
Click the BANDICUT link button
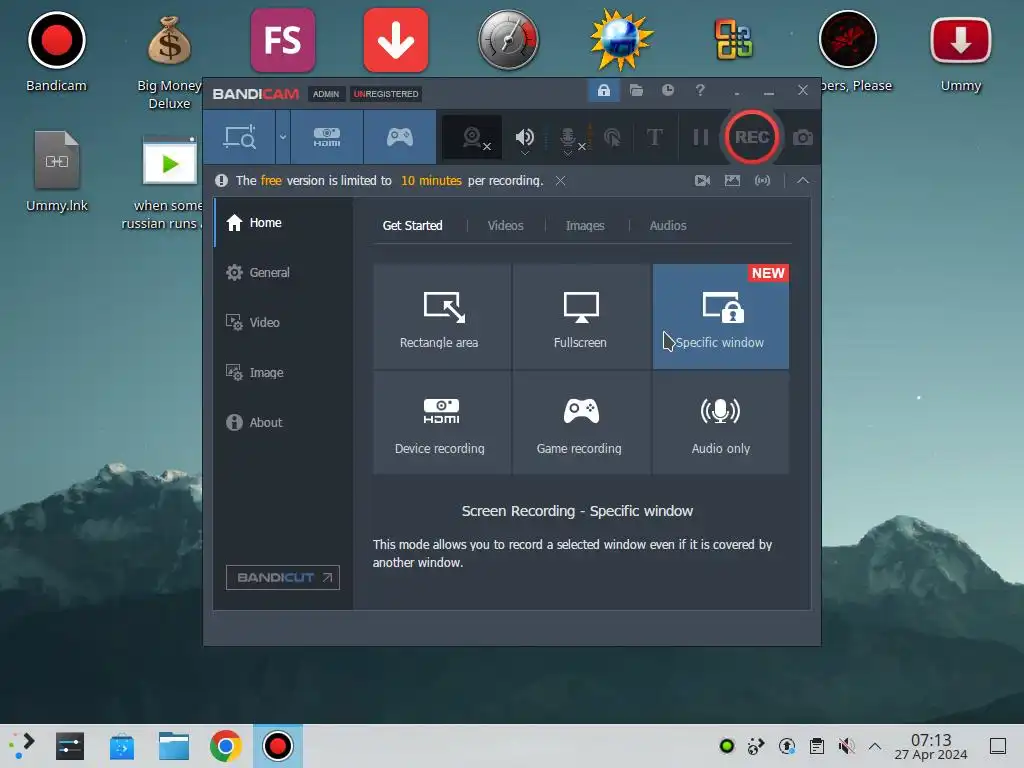283,577
